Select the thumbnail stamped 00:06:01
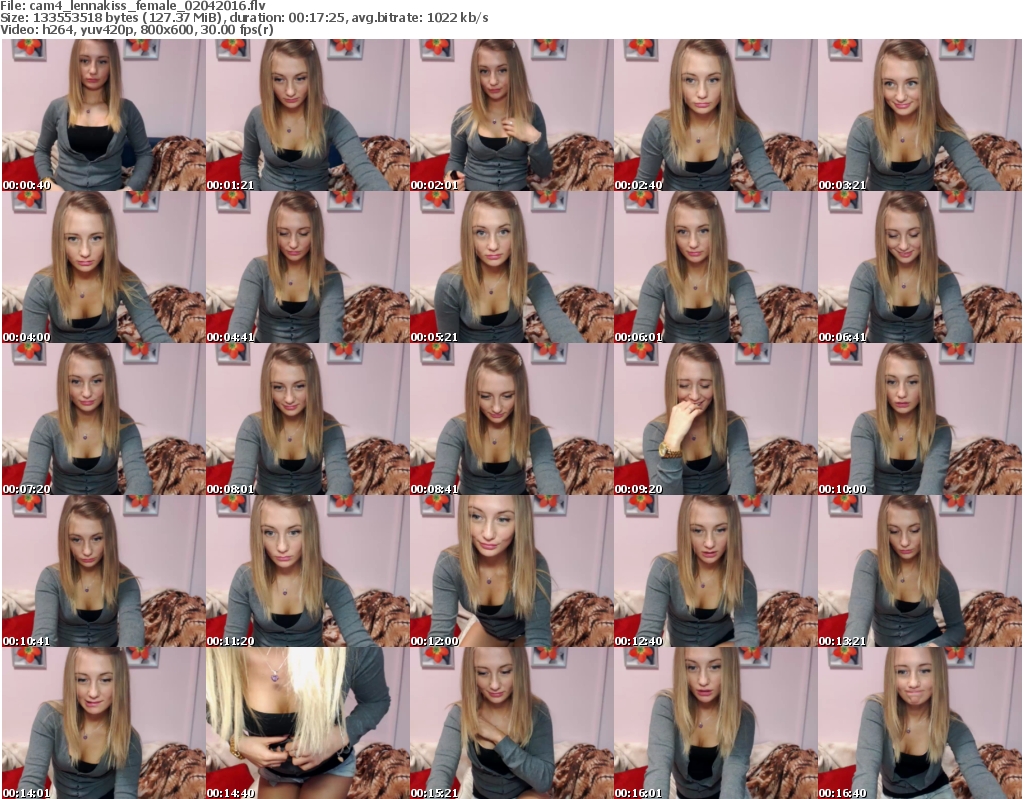1024x799 pixels. point(715,267)
